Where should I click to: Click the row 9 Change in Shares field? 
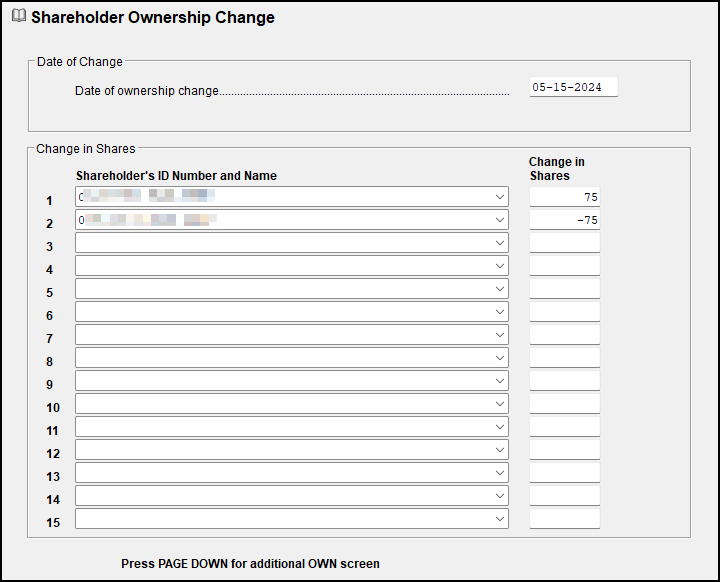tap(564, 381)
